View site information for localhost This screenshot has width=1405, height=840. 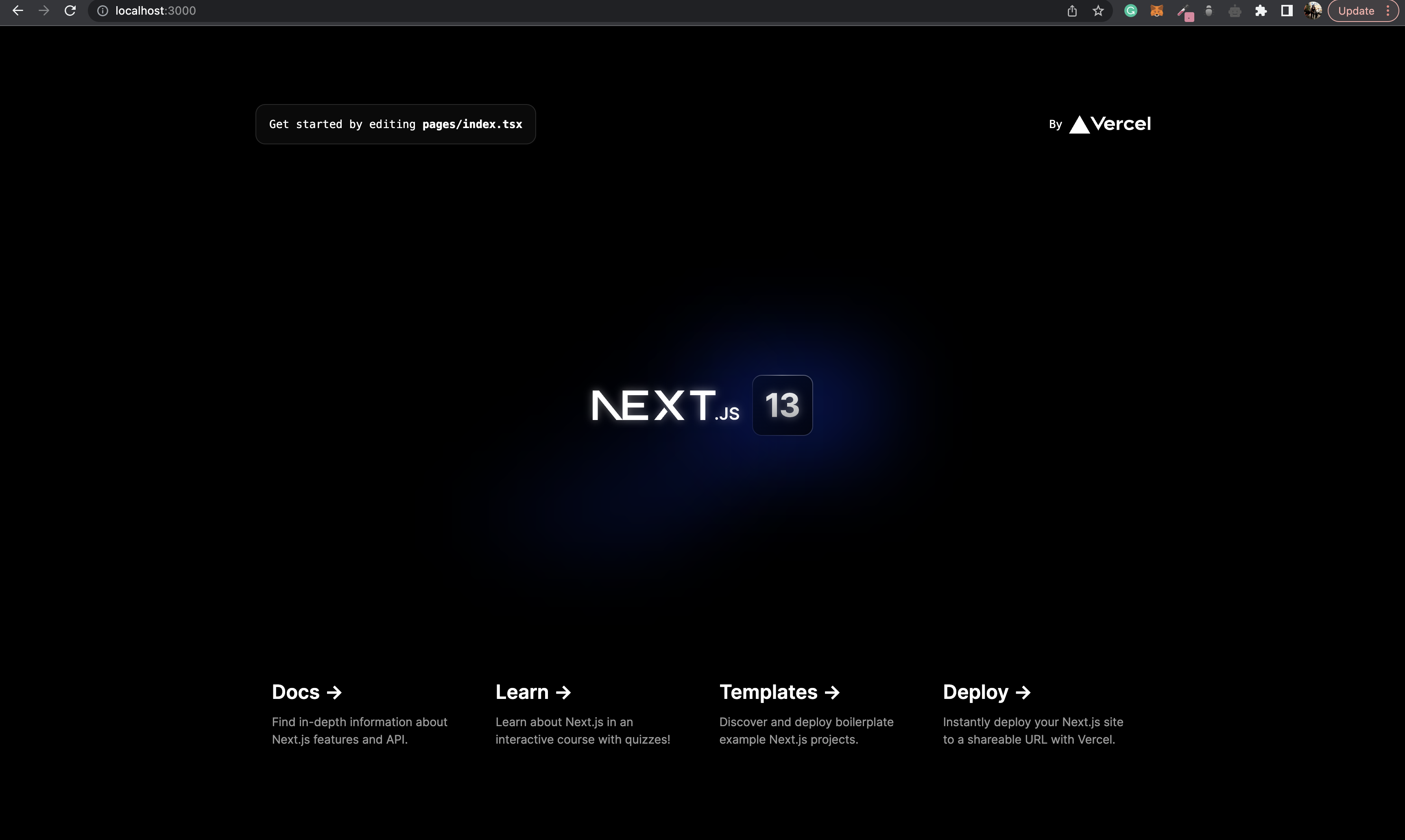tap(103, 10)
